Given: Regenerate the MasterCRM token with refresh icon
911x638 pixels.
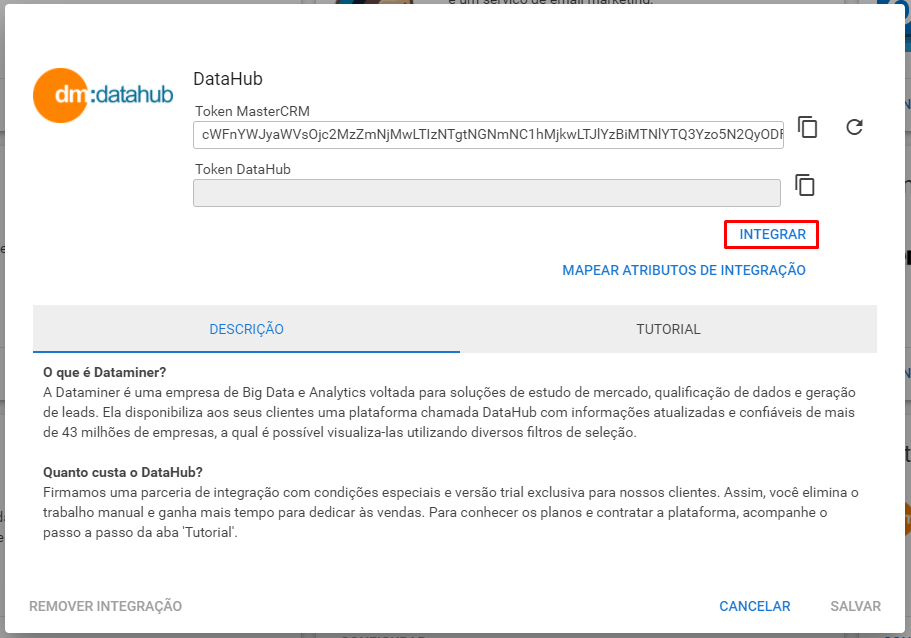Looking at the screenshot, I should click(x=854, y=127).
